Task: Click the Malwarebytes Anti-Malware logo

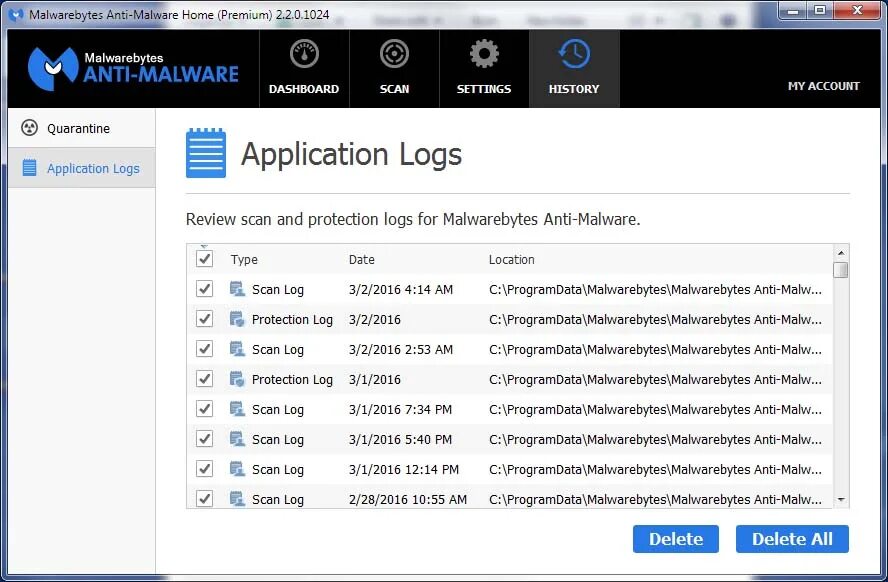Action: [133, 69]
